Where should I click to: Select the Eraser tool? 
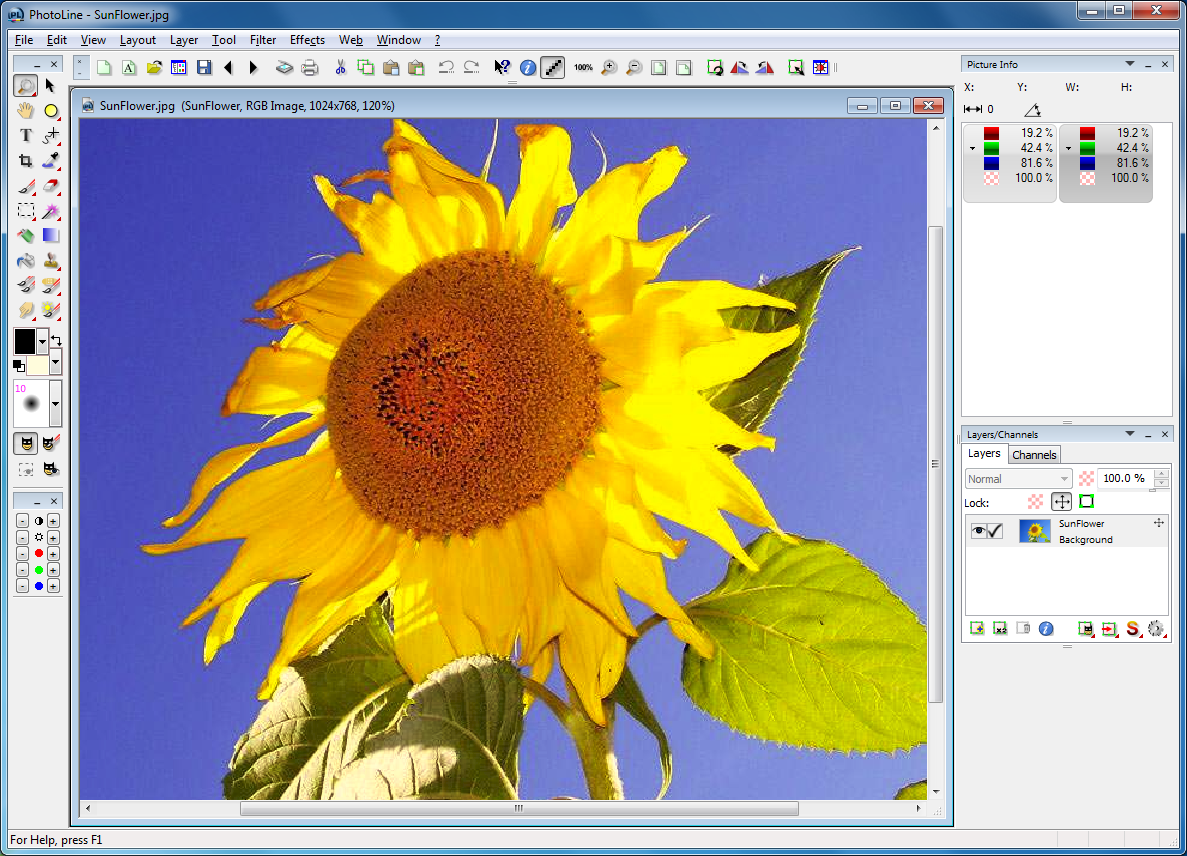coord(51,185)
